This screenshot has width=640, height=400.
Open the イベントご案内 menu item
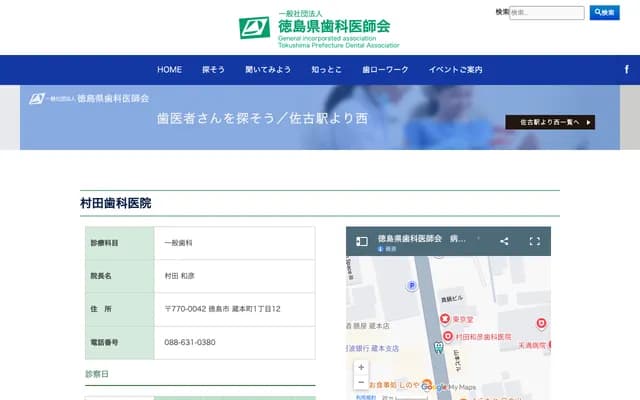point(455,70)
